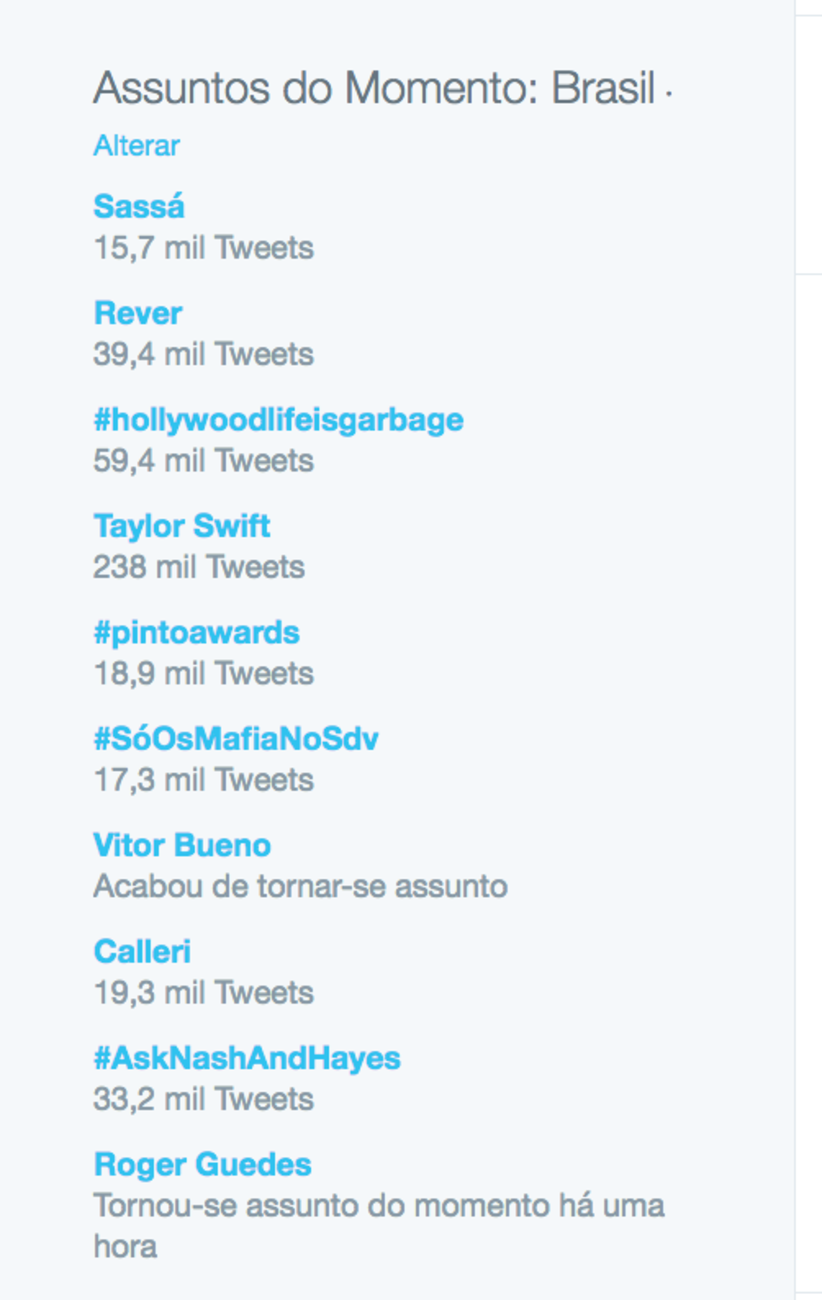Click the 33,2 mil Tweets count
Screen dimensions: 822x1300
(203, 1099)
